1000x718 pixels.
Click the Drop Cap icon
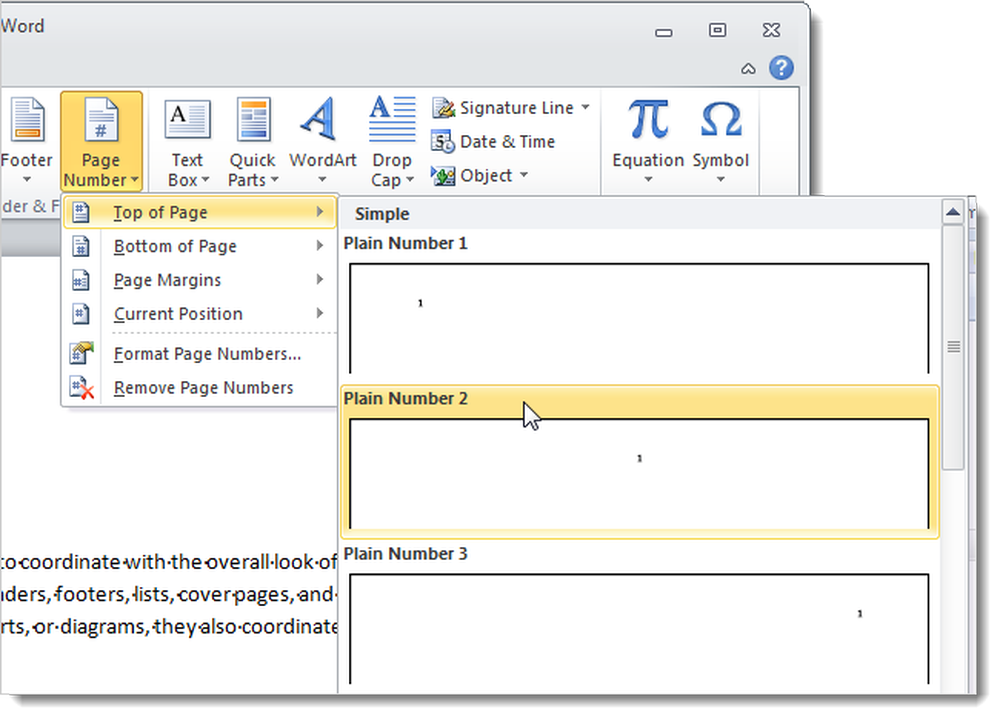coord(392,119)
